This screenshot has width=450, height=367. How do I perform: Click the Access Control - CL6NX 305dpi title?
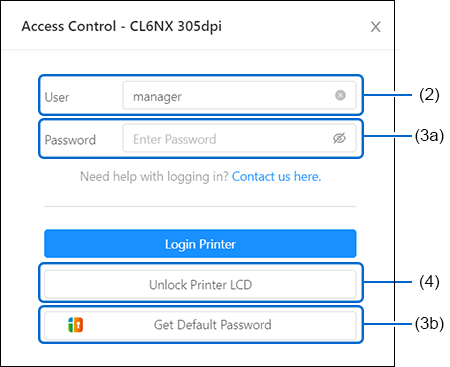[122, 26]
